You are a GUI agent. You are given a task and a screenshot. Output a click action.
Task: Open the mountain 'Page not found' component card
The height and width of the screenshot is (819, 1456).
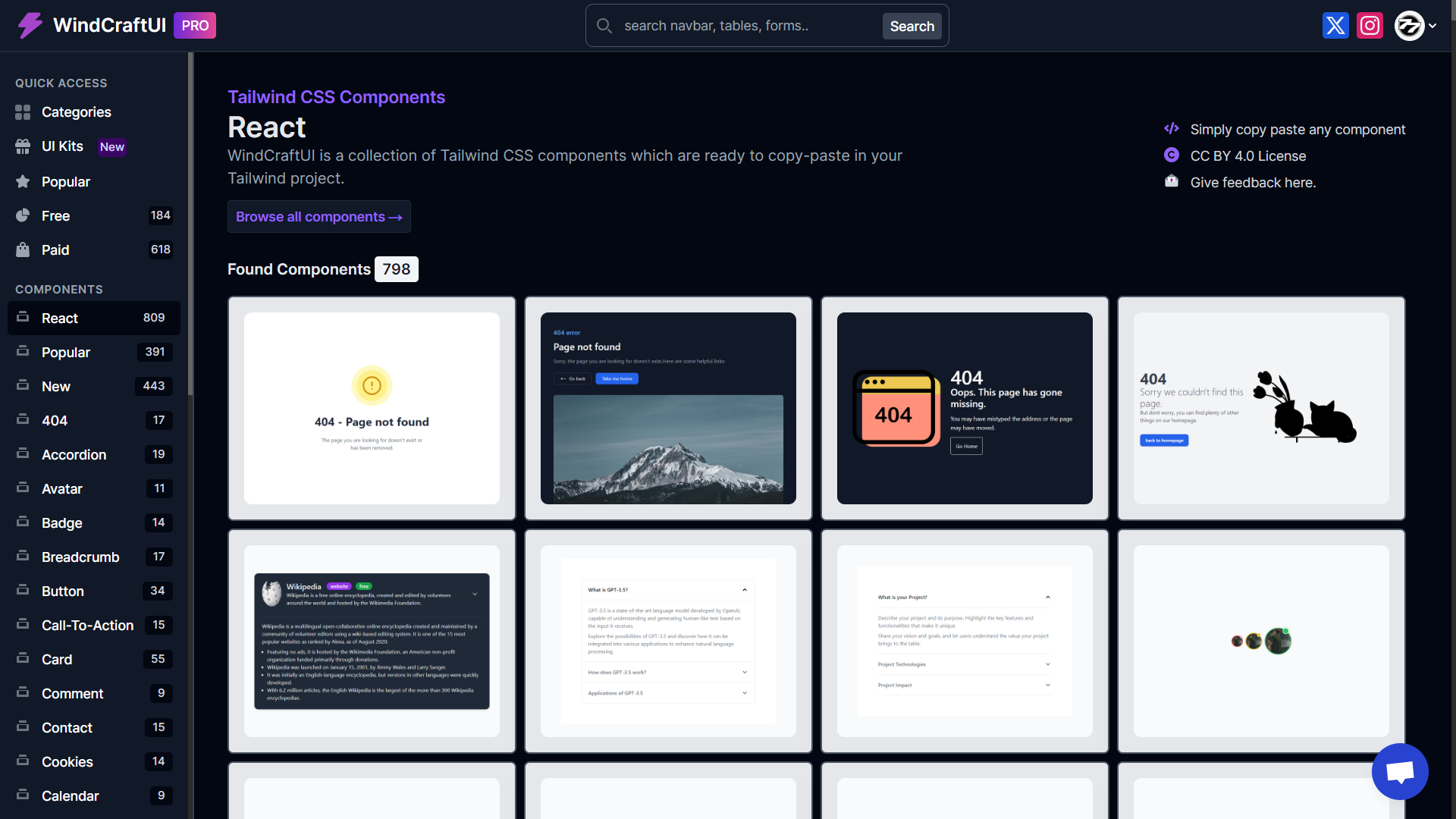coord(668,408)
